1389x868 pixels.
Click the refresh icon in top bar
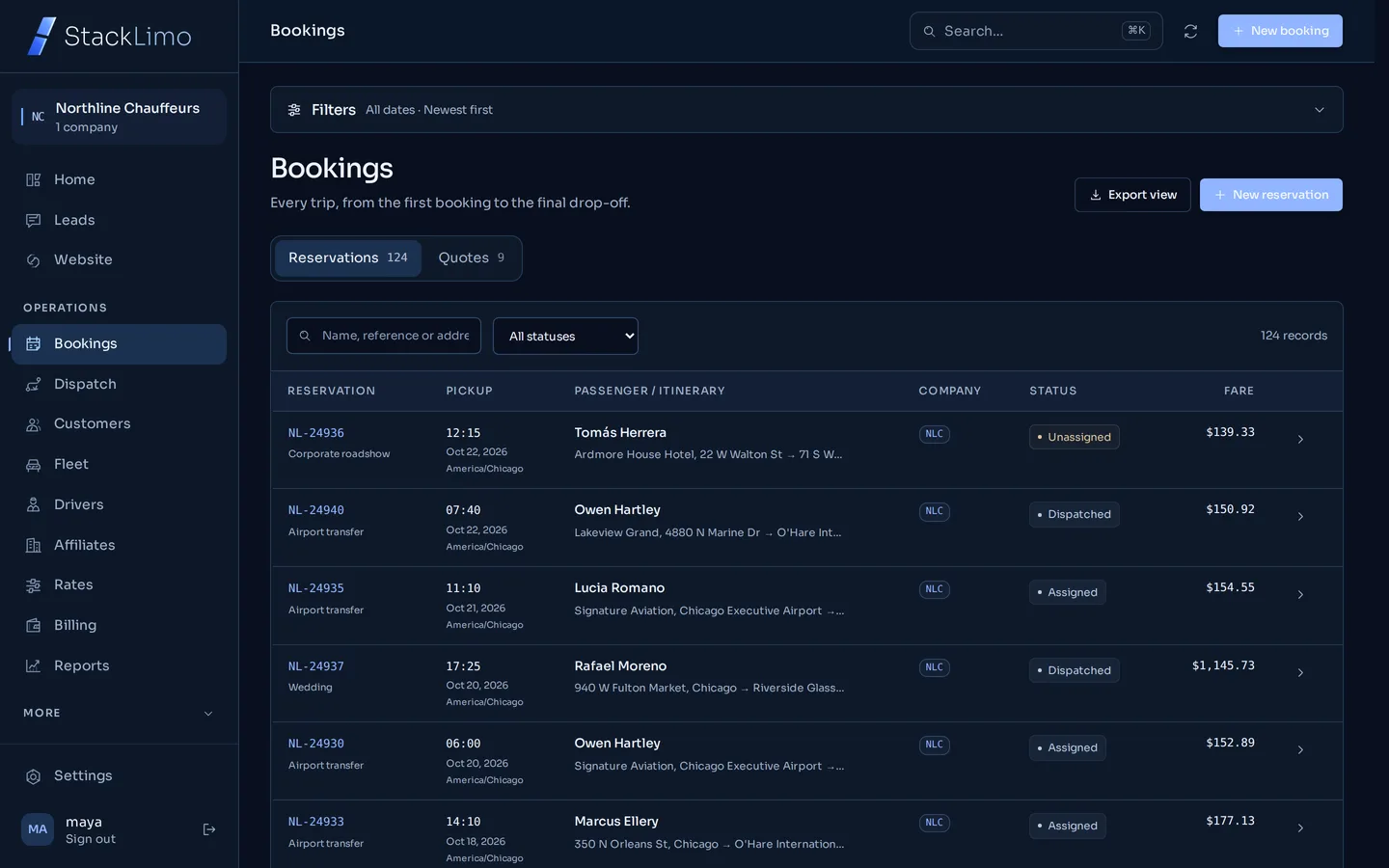[x=1190, y=32]
